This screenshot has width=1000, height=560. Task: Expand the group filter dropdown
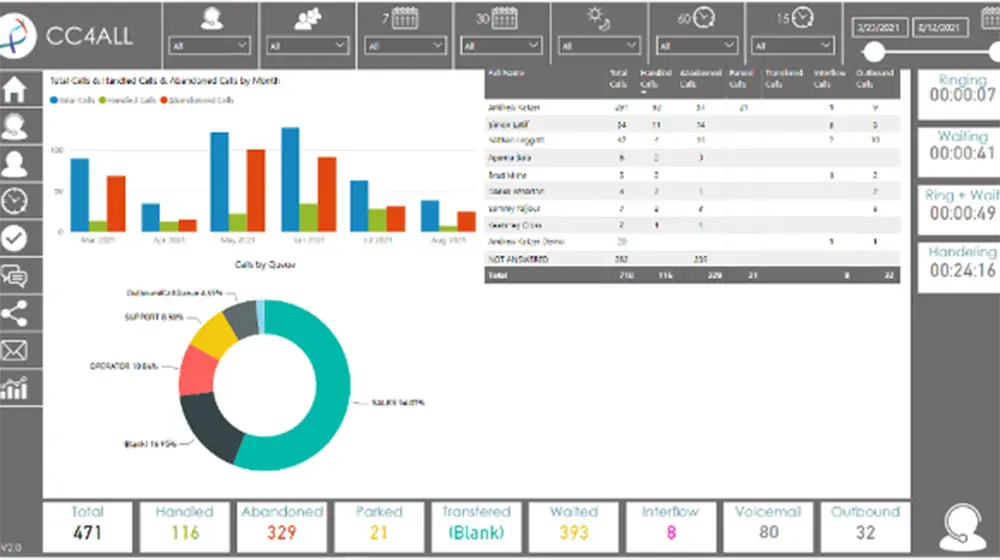307,46
